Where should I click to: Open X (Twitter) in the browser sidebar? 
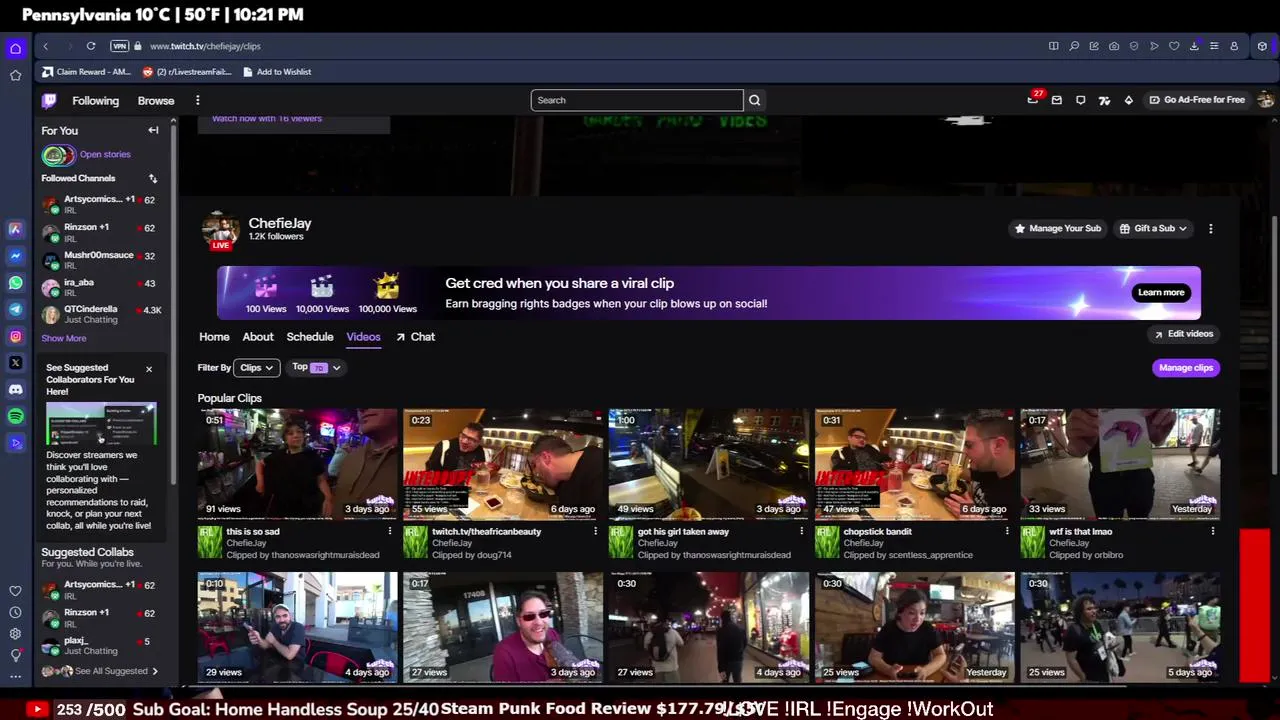click(x=16, y=363)
